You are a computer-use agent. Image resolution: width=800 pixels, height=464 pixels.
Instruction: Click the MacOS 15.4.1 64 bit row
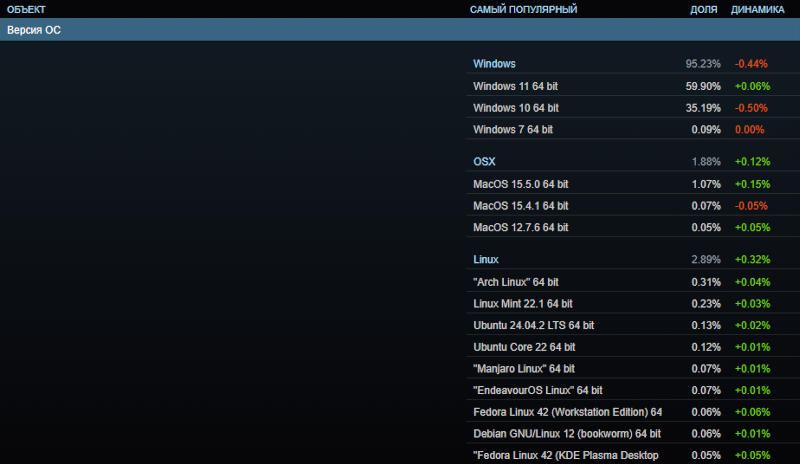coord(520,206)
